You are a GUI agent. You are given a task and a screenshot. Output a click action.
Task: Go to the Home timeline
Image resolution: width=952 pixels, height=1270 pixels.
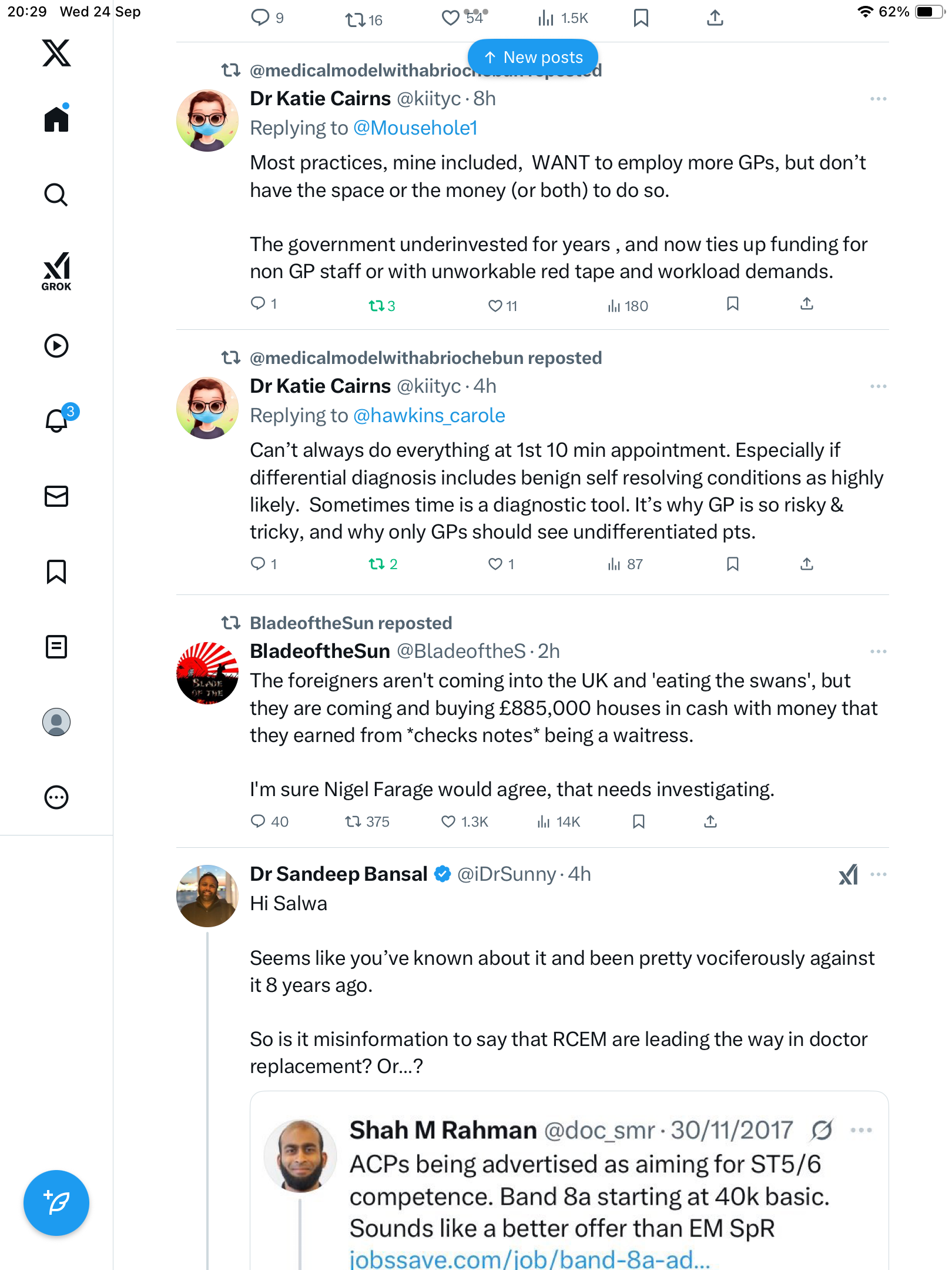(56, 119)
